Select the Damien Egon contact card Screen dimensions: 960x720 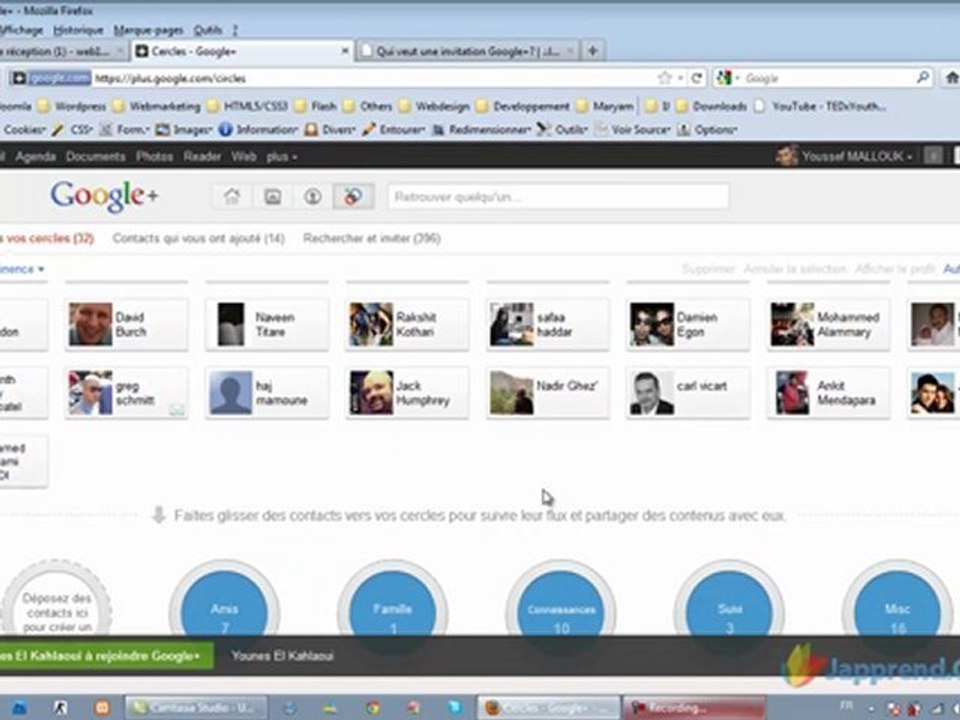click(688, 324)
